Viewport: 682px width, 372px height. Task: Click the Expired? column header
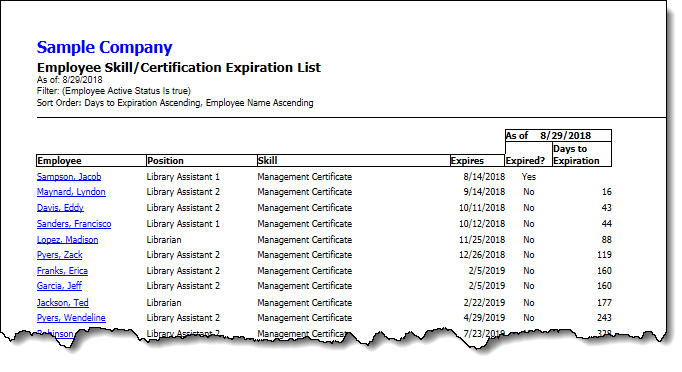[x=528, y=154]
